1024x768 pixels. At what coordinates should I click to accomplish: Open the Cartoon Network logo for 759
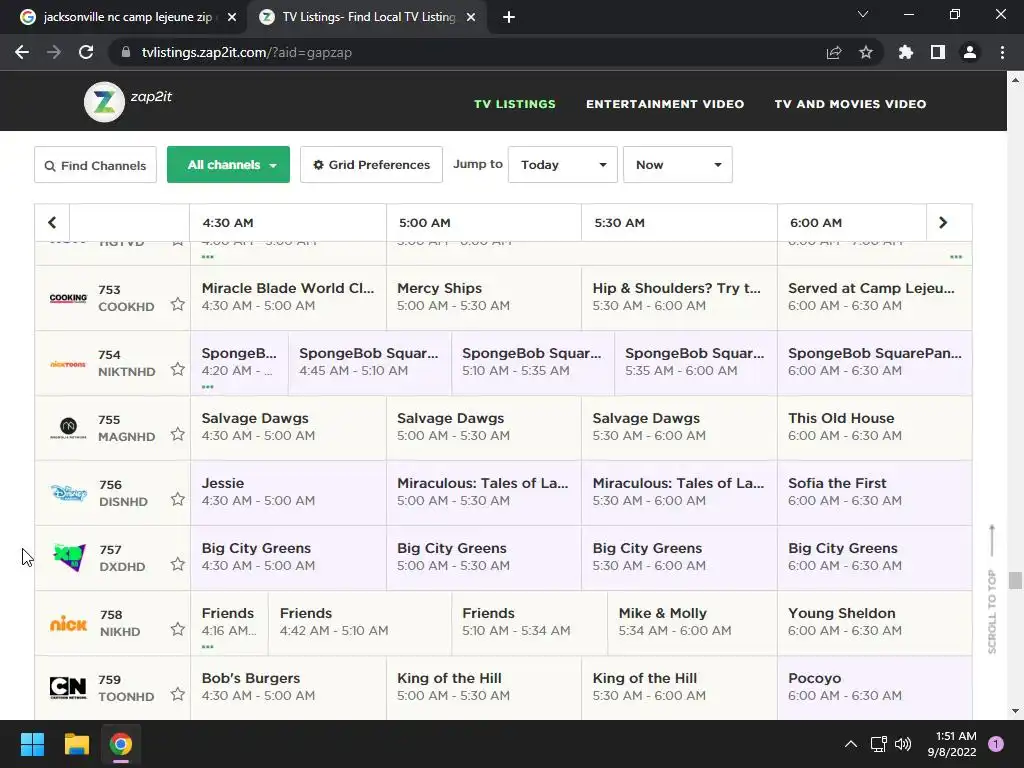pos(68,688)
